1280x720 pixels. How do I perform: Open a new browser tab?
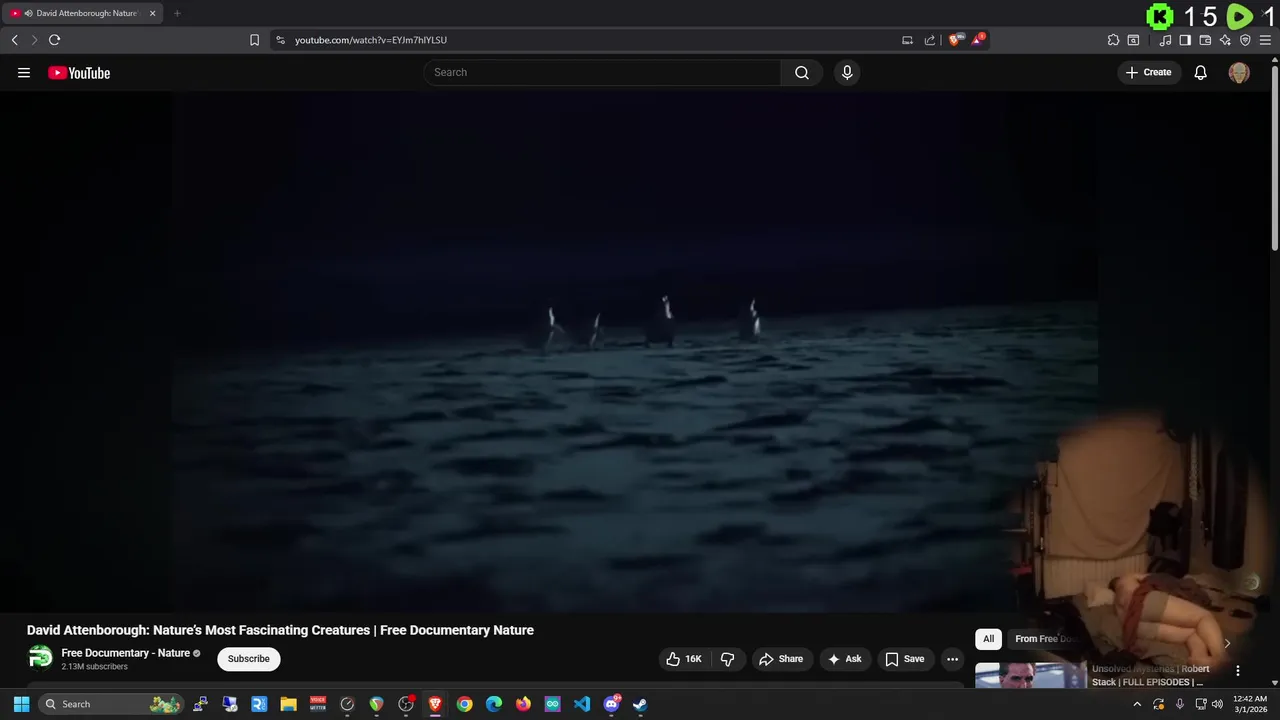pyautogui.click(x=177, y=13)
